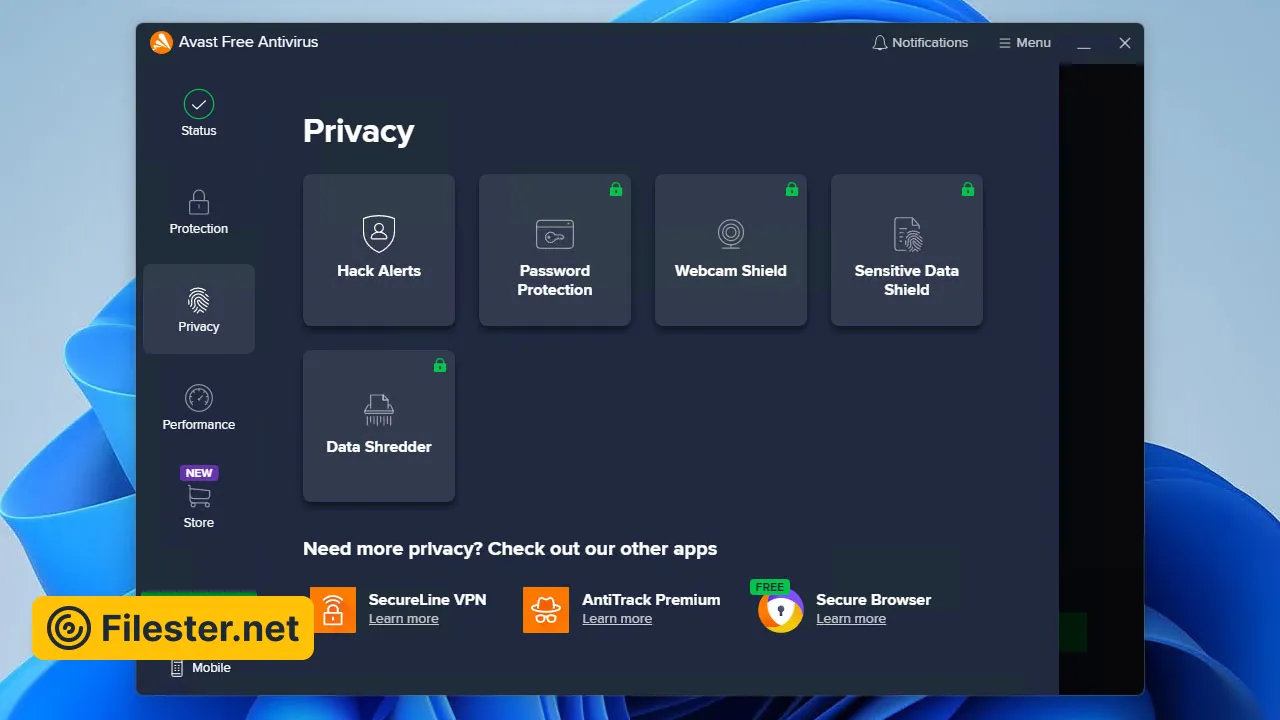Expand the Menu hamburger

[1005, 43]
